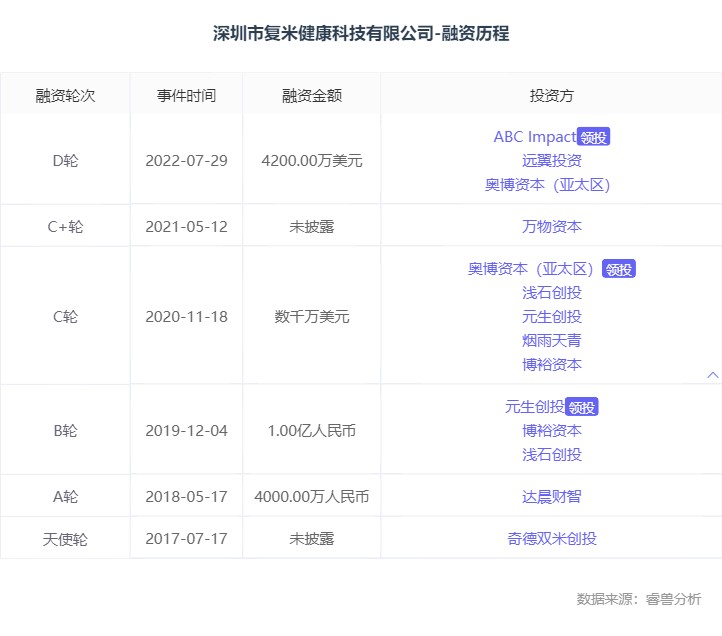The image size is (722, 636).
Task: Open 博裕资本 link in C轮 row
Action: pyautogui.click(x=552, y=365)
